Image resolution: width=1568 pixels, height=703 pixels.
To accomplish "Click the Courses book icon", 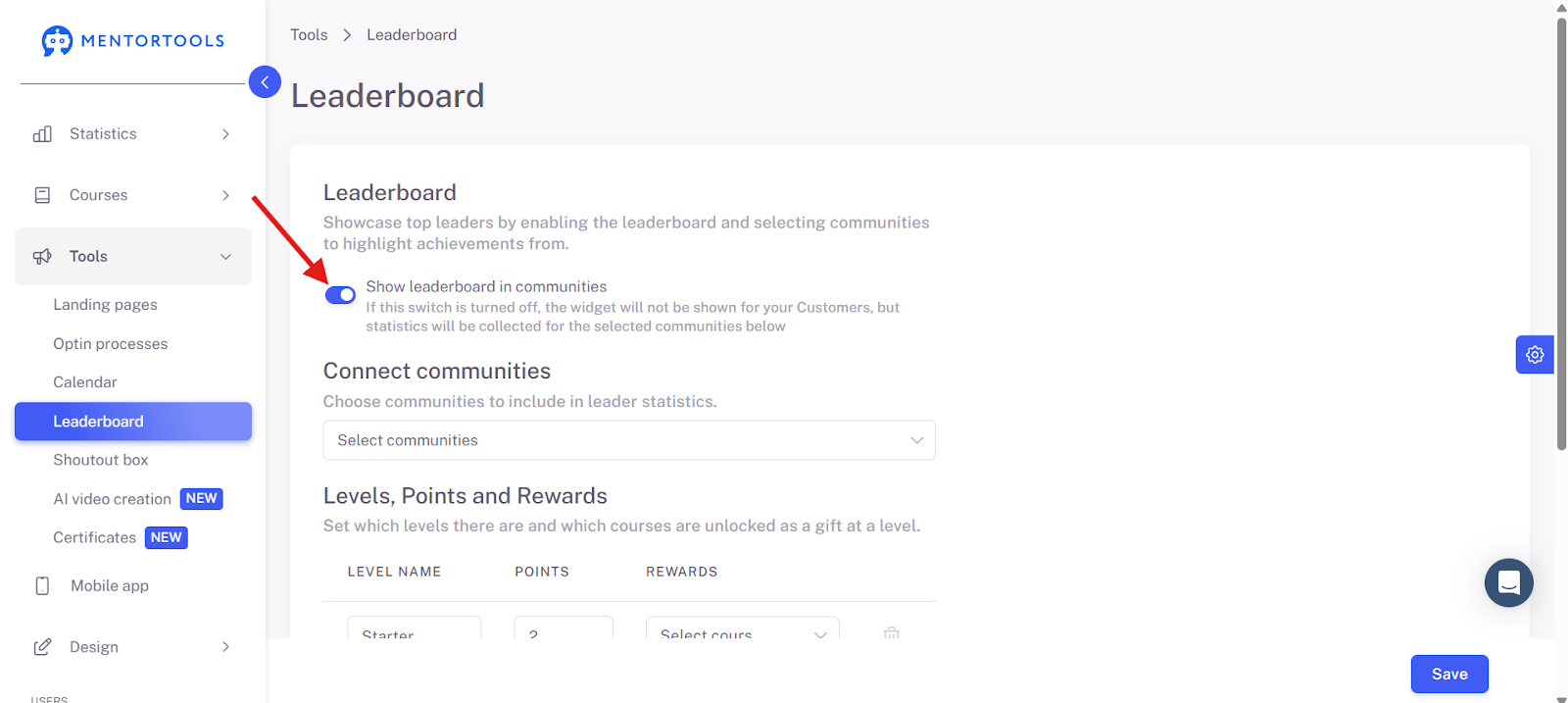I will tap(42, 195).
